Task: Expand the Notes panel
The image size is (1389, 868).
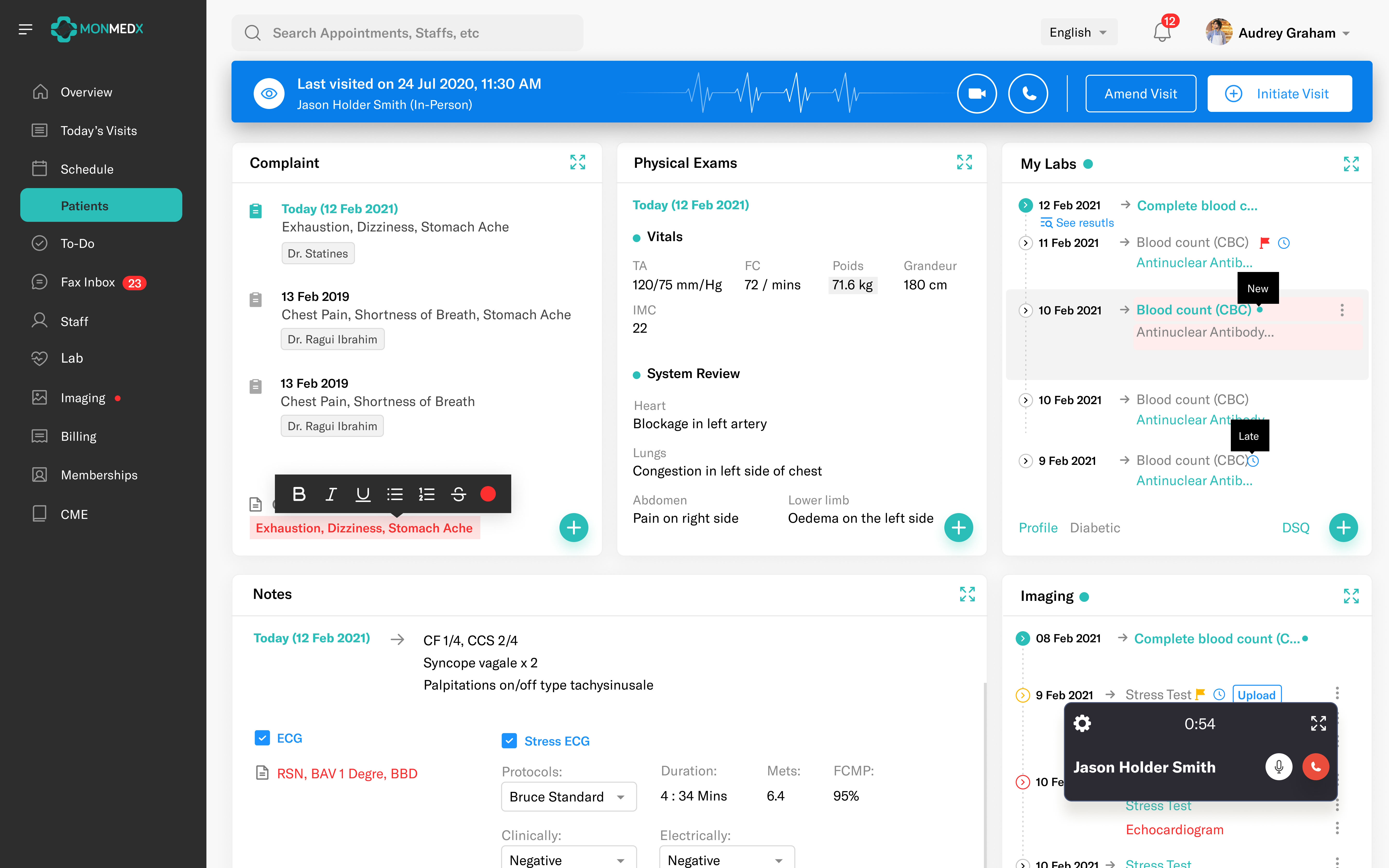Action: tap(967, 594)
